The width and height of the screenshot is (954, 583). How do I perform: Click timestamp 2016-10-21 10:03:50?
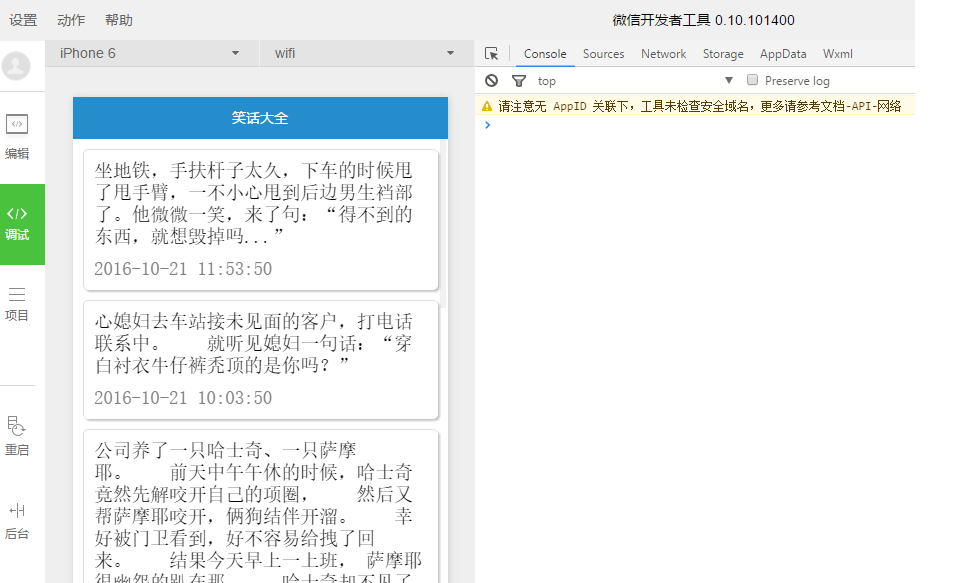pos(183,398)
